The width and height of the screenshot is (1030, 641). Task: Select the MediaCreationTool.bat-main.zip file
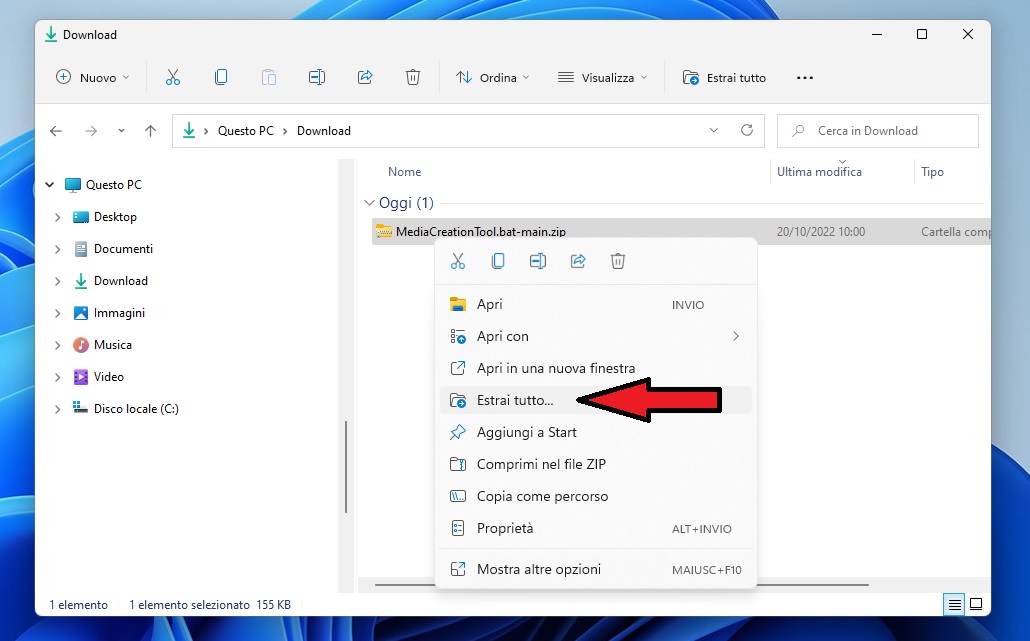point(681,231)
